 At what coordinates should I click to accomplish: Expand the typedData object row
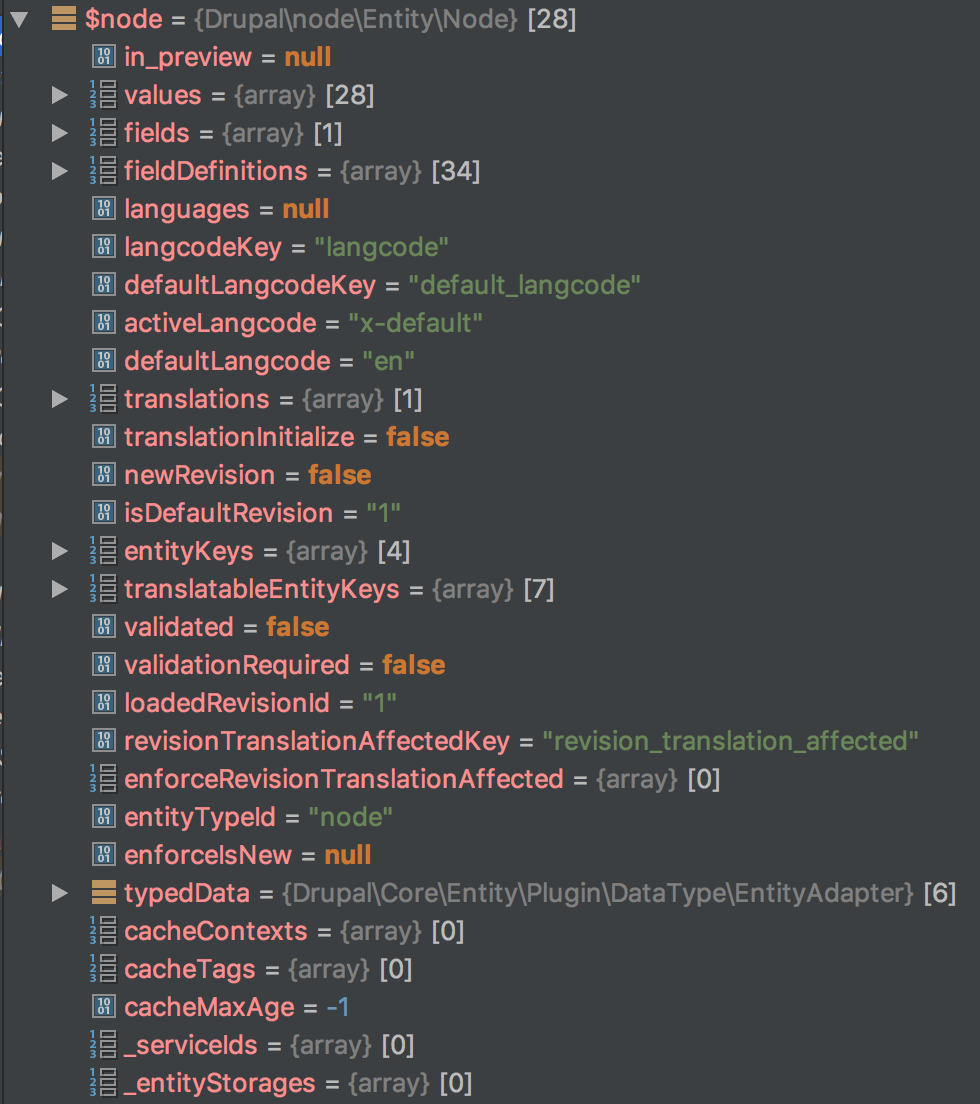point(60,893)
